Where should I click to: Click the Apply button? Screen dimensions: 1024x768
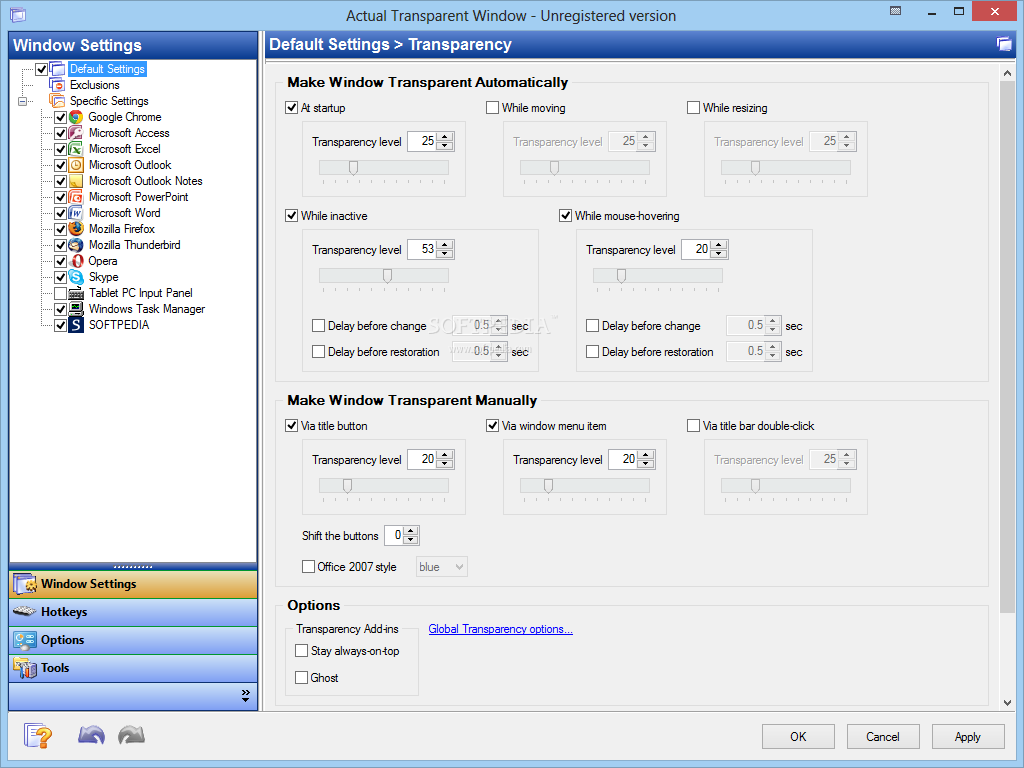(x=968, y=737)
